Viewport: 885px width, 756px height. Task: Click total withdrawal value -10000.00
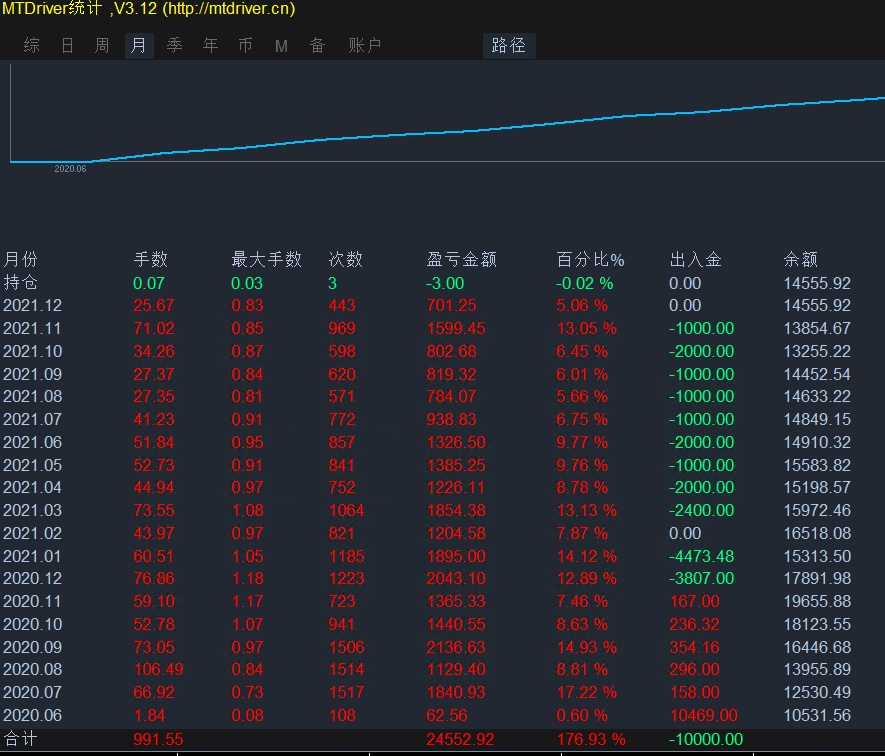coord(706,739)
